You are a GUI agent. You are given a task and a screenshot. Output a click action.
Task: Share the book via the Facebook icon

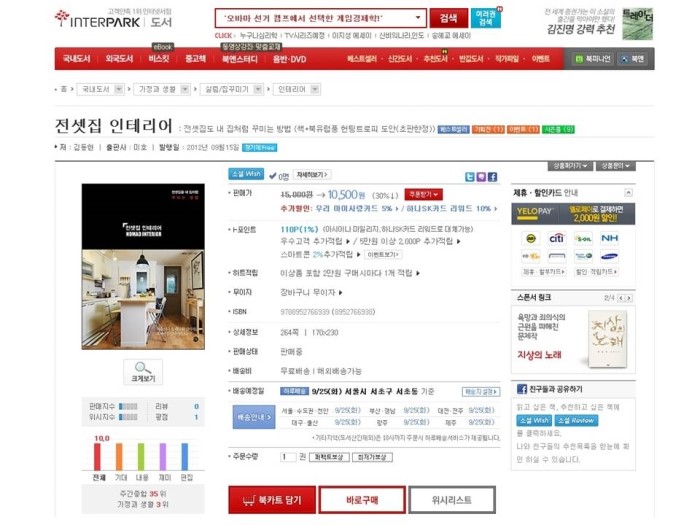tap(492, 177)
